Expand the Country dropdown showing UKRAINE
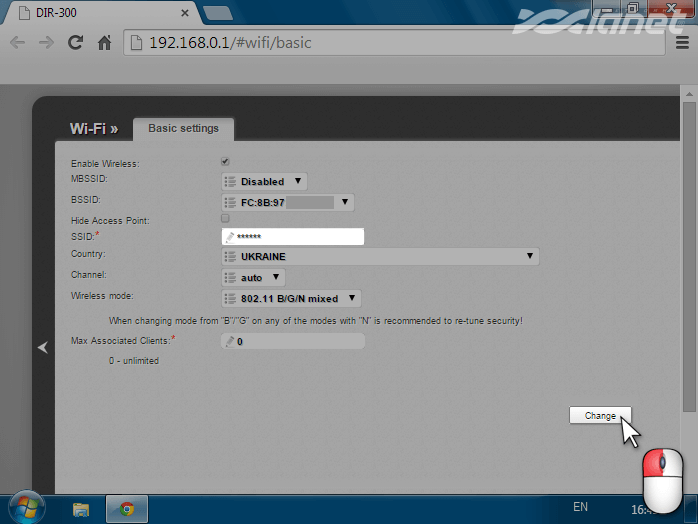 [x=380, y=257]
